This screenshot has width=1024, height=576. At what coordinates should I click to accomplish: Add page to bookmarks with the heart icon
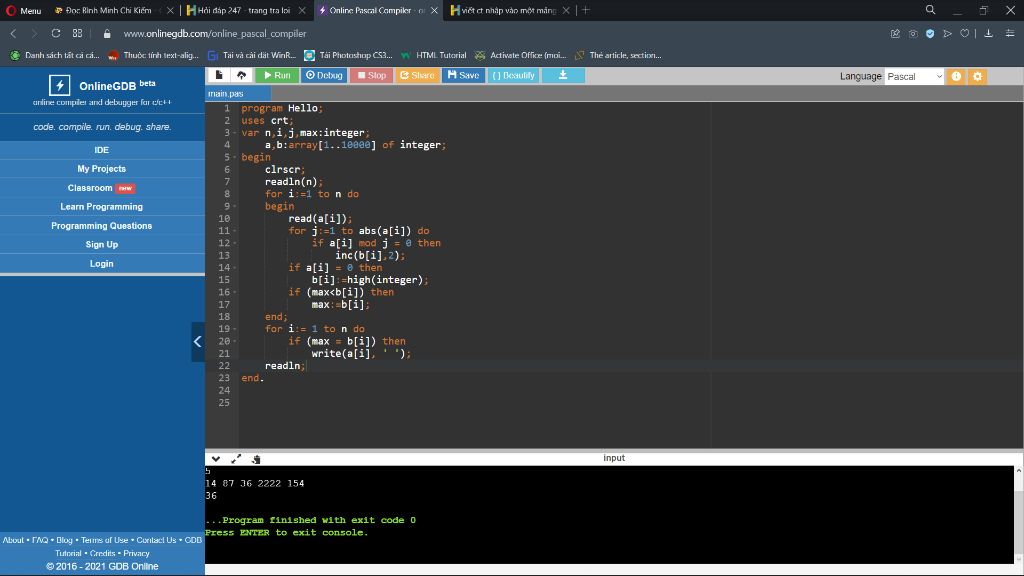[965, 33]
